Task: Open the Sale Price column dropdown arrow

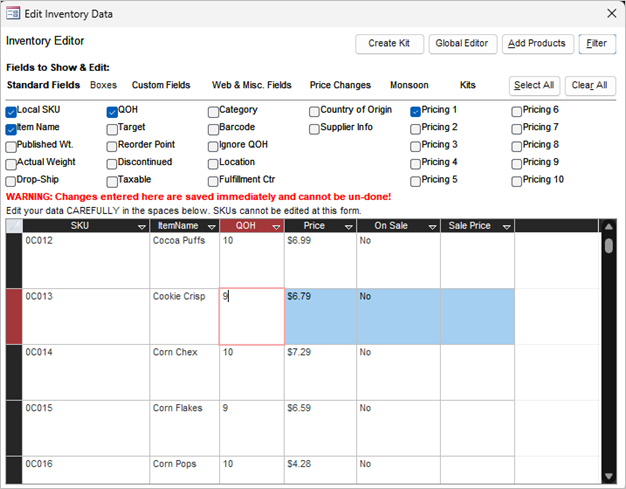Action: 507,227
